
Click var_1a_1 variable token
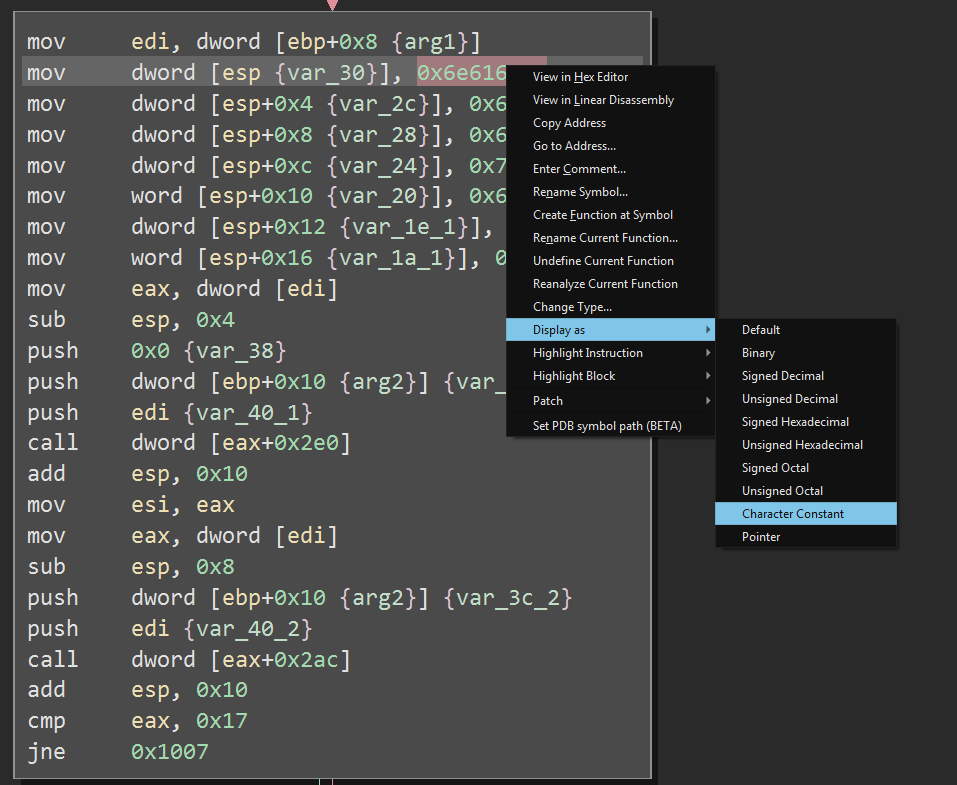391,258
